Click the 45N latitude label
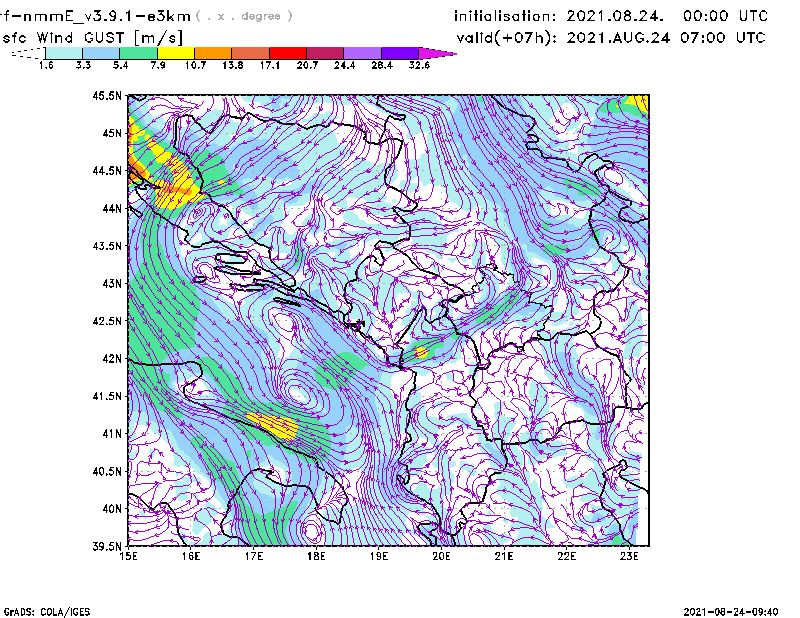800x618 pixels. coord(112,133)
